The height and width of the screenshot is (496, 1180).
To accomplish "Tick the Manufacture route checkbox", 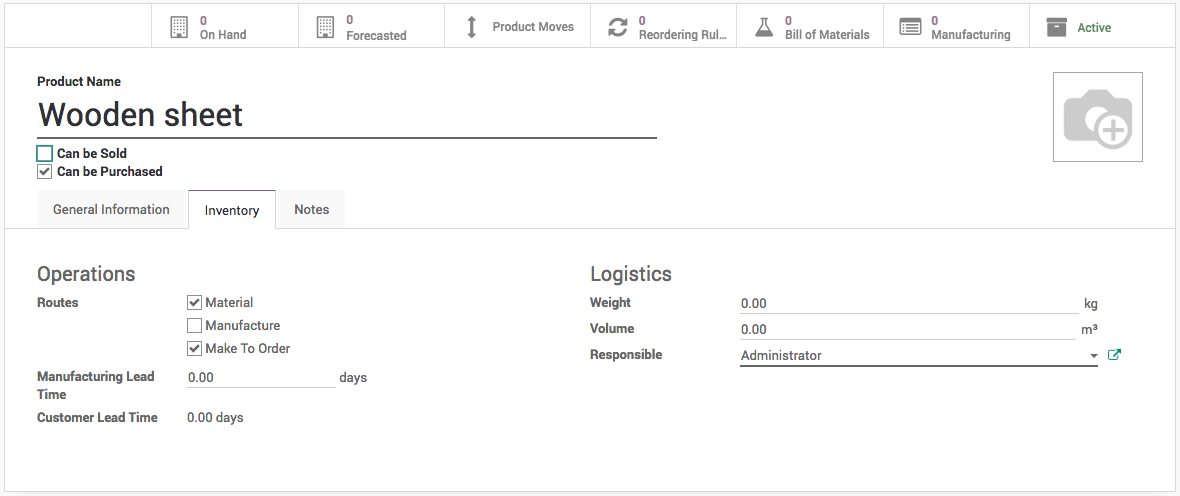I will (195, 326).
